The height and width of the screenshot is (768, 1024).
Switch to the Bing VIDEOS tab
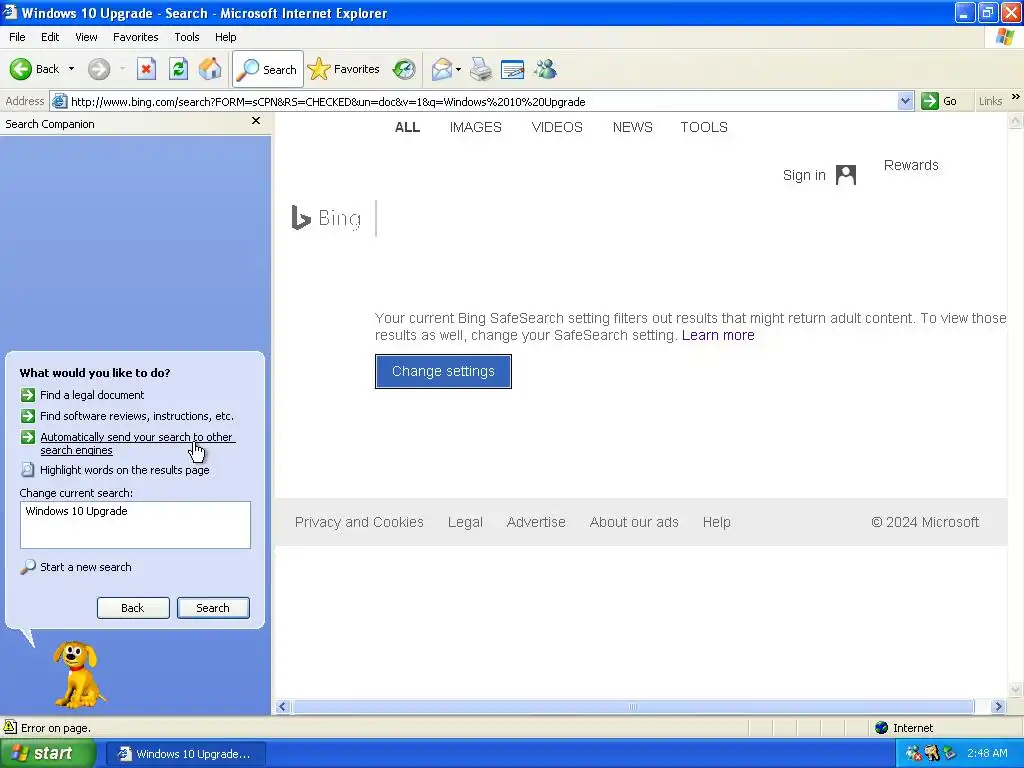coord(557,127)
